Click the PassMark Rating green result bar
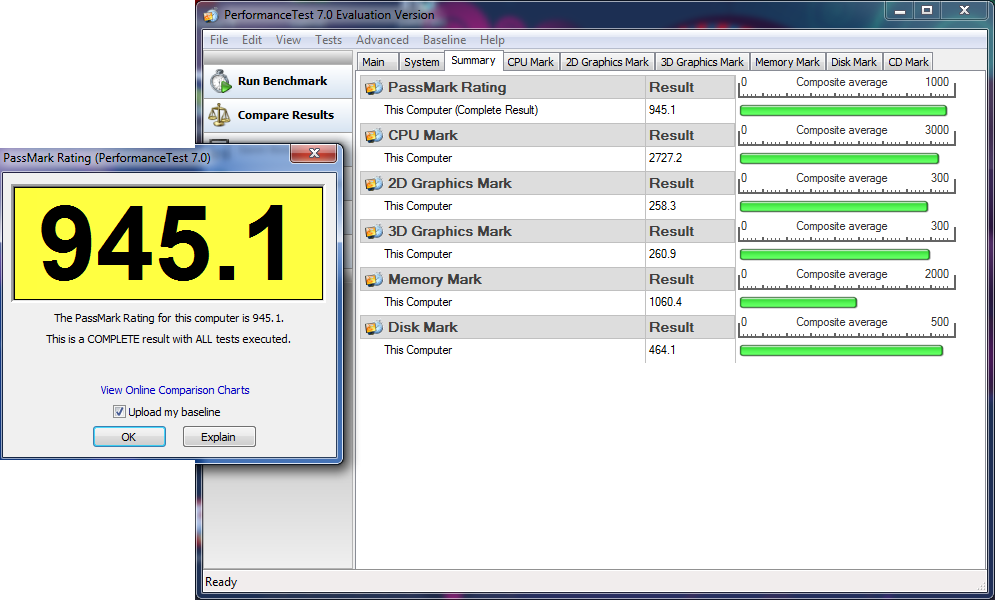 click(x=843, y=110)
